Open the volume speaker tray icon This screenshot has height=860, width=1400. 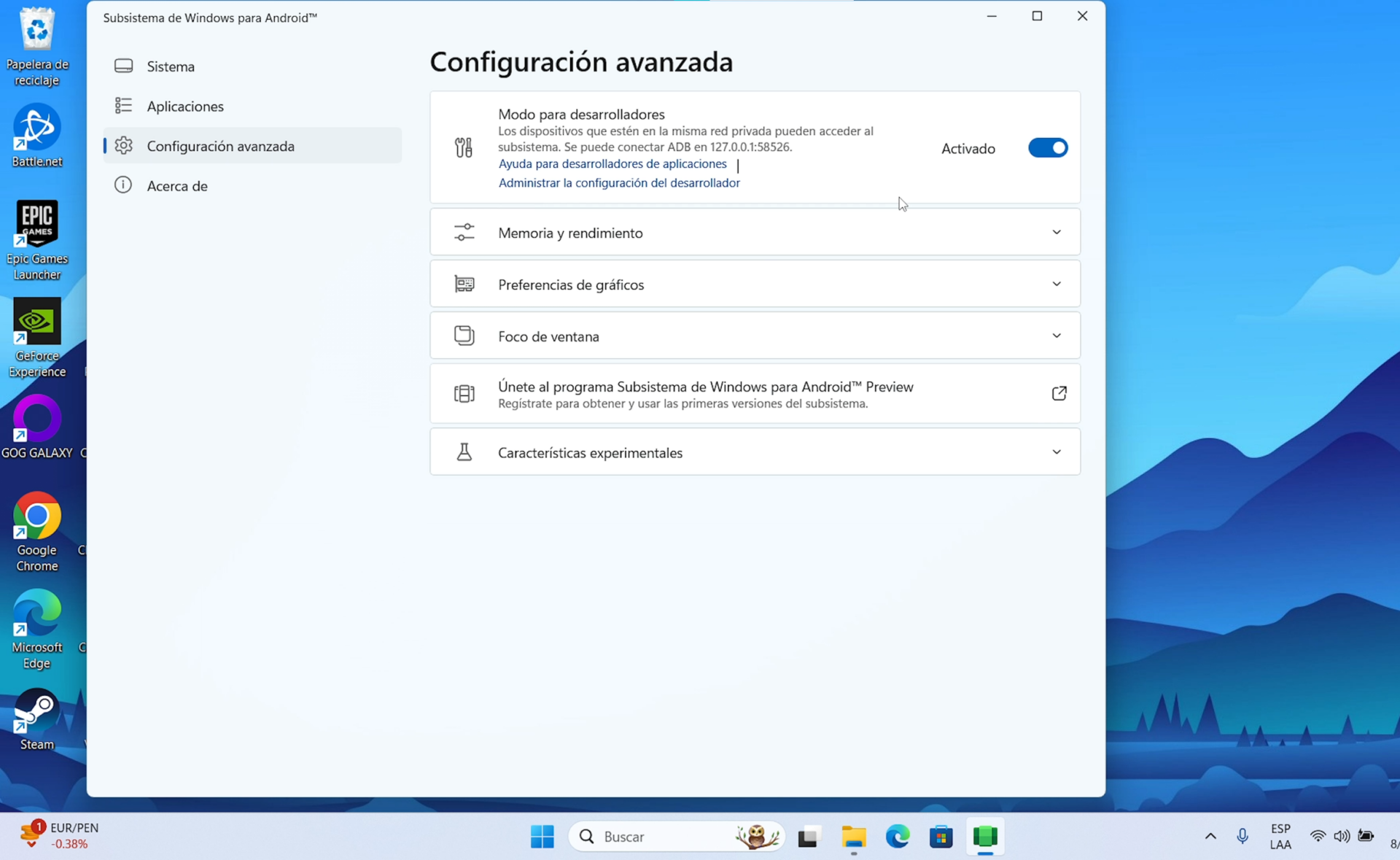tap(1342, 837)
